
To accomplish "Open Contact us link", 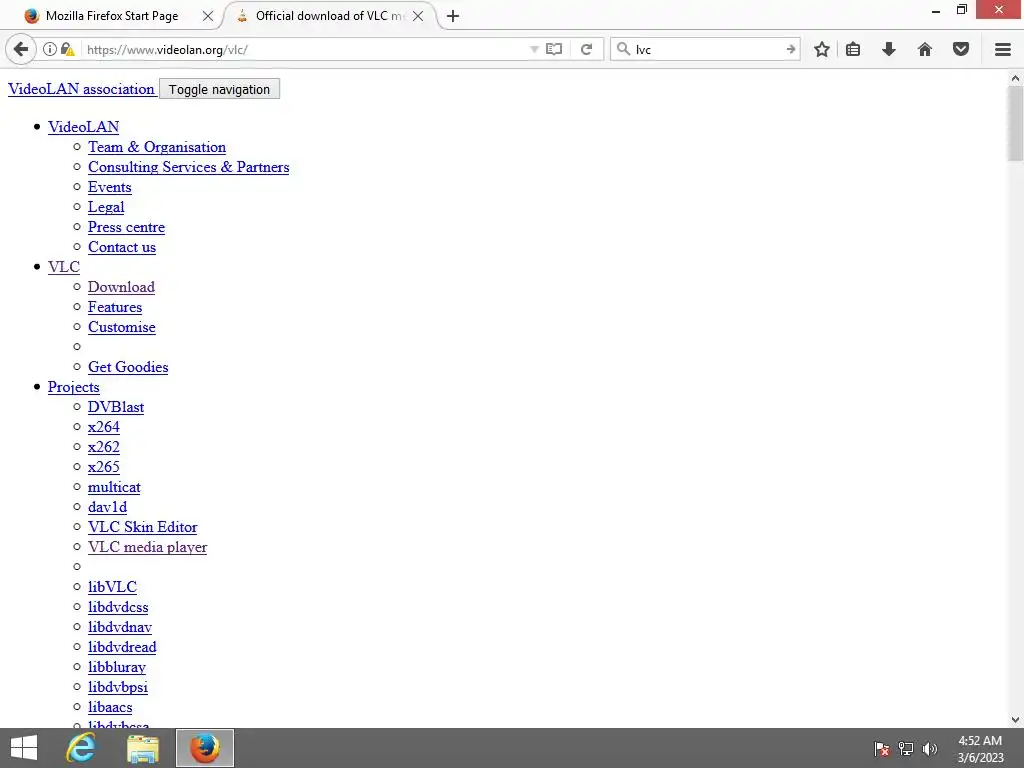I will (122, 247).
